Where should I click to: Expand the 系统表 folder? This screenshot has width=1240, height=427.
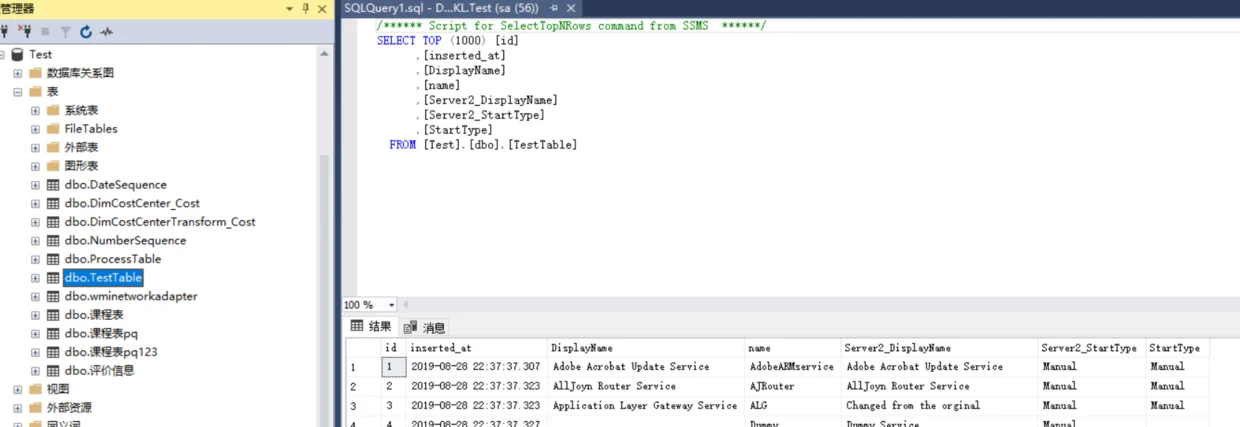(35, 110)
